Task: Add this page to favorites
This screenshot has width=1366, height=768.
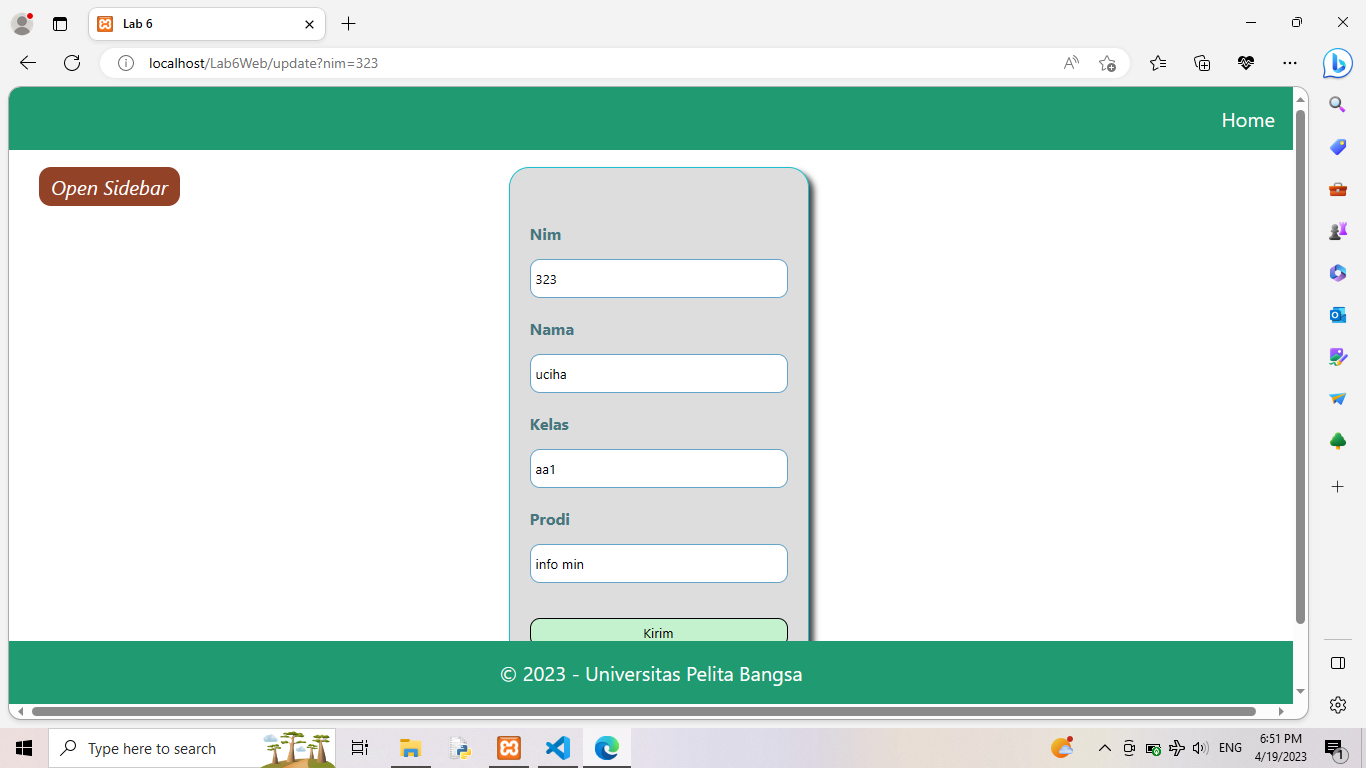Action: coord(1108,62)
